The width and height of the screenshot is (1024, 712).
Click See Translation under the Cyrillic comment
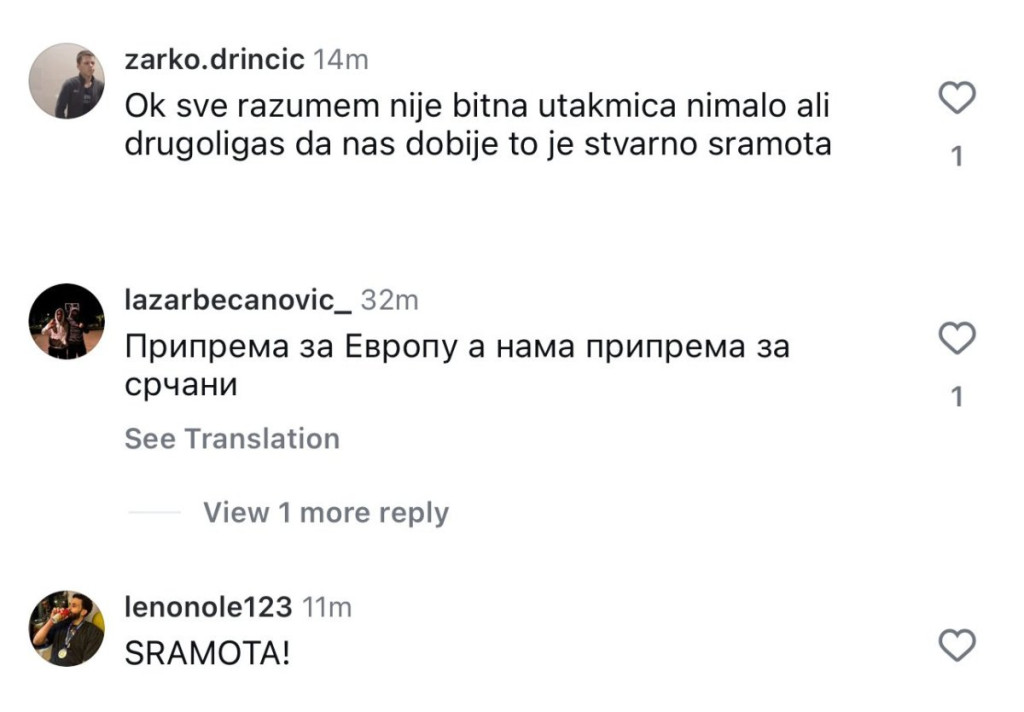[232, 439]
